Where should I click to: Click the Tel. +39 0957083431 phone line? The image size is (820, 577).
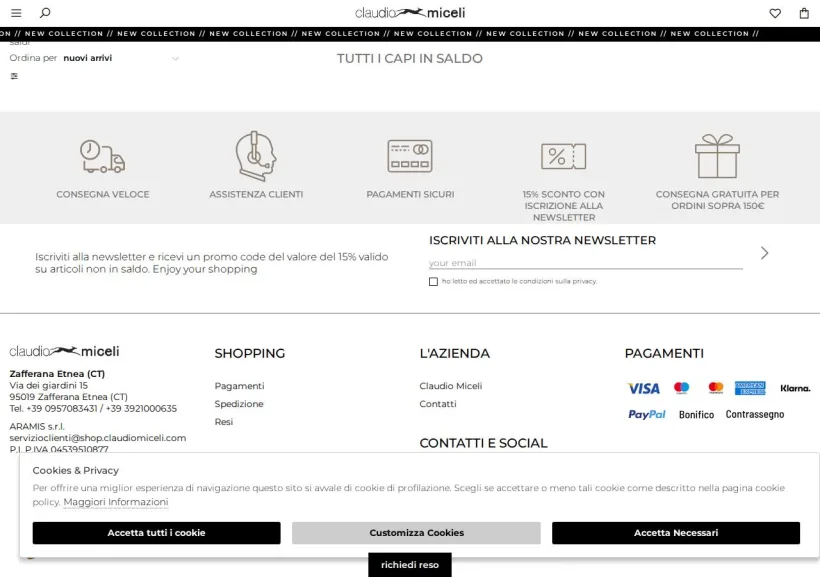click(93, 409)
